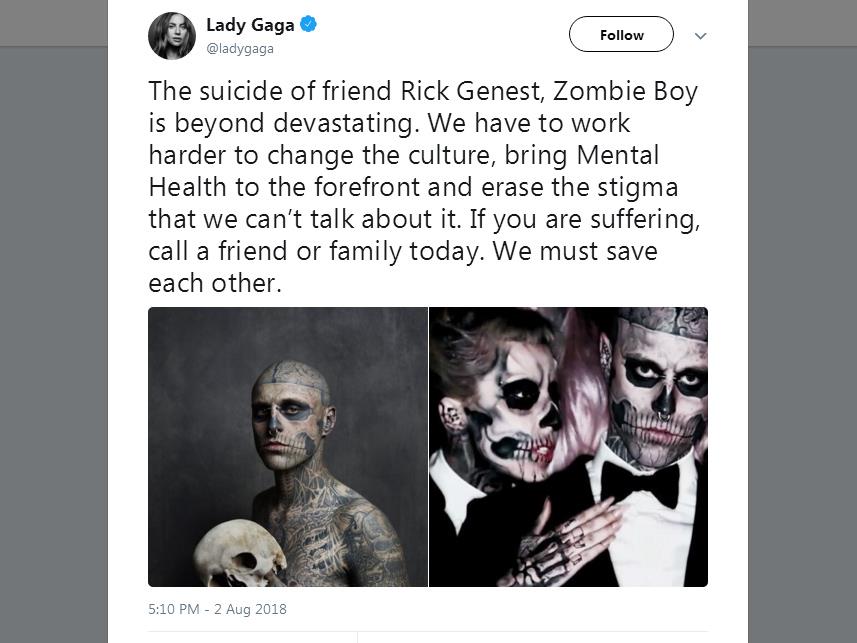Click white space between the name and Follow
The height and width of the screenshot is (643, 857).
(443, 36)
